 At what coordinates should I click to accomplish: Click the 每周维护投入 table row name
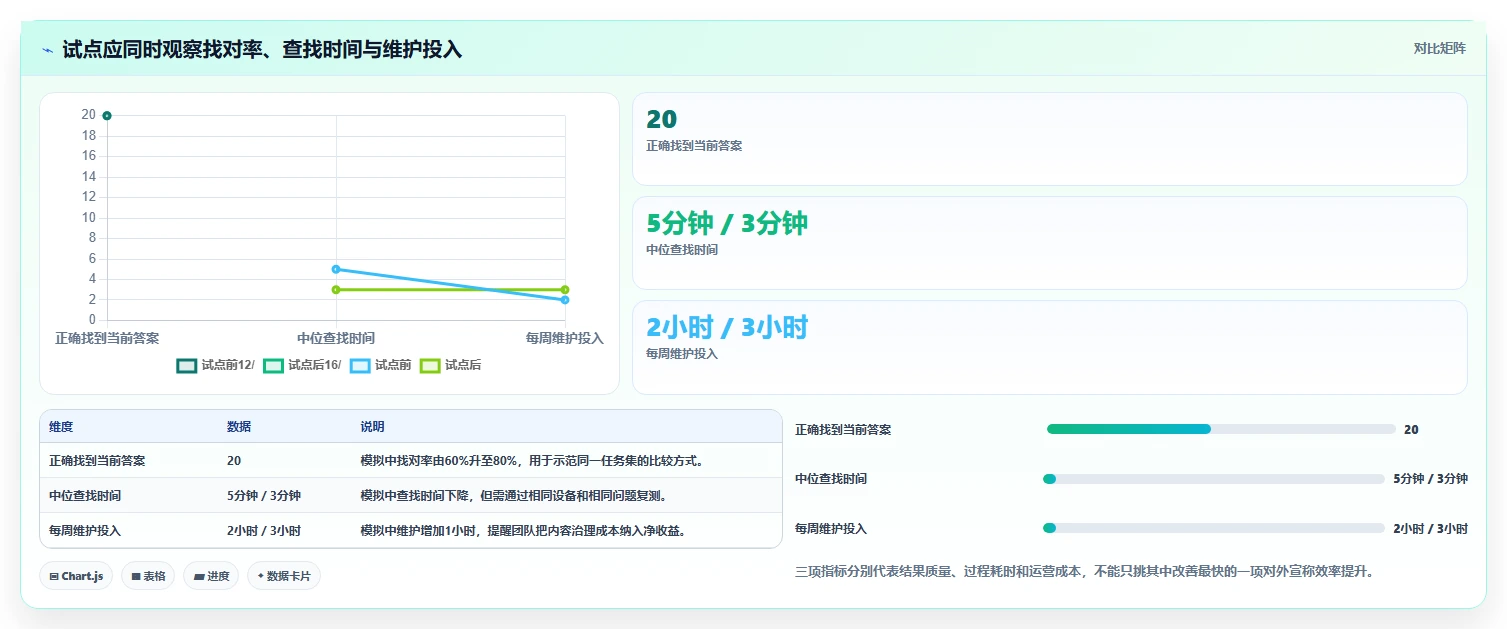tap(85, 531)
